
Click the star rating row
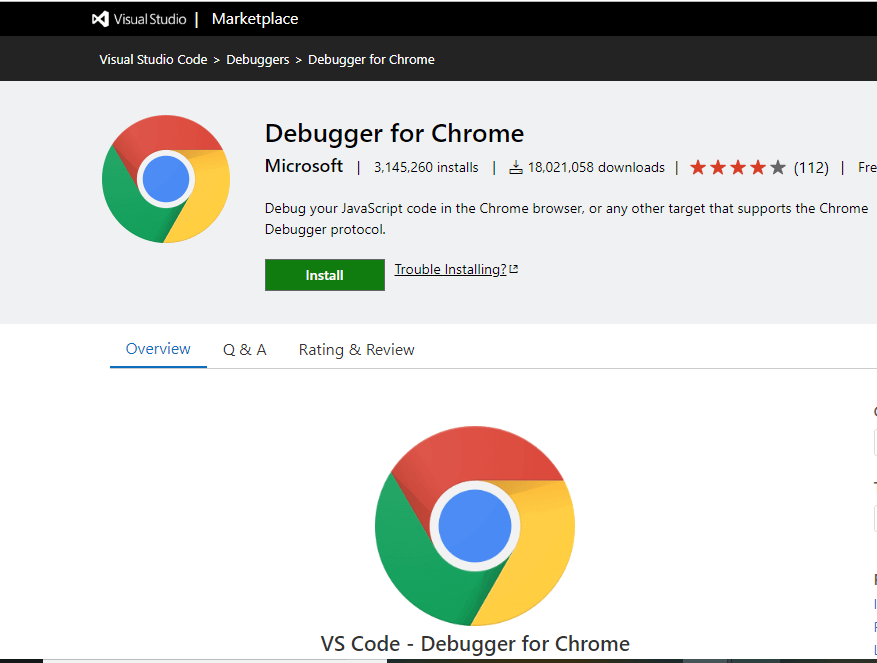738,167
